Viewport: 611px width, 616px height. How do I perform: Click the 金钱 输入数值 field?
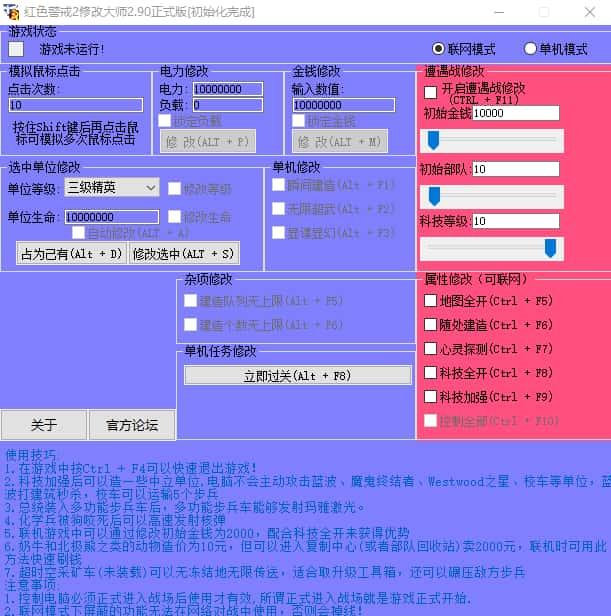click(x=344, y=105)
